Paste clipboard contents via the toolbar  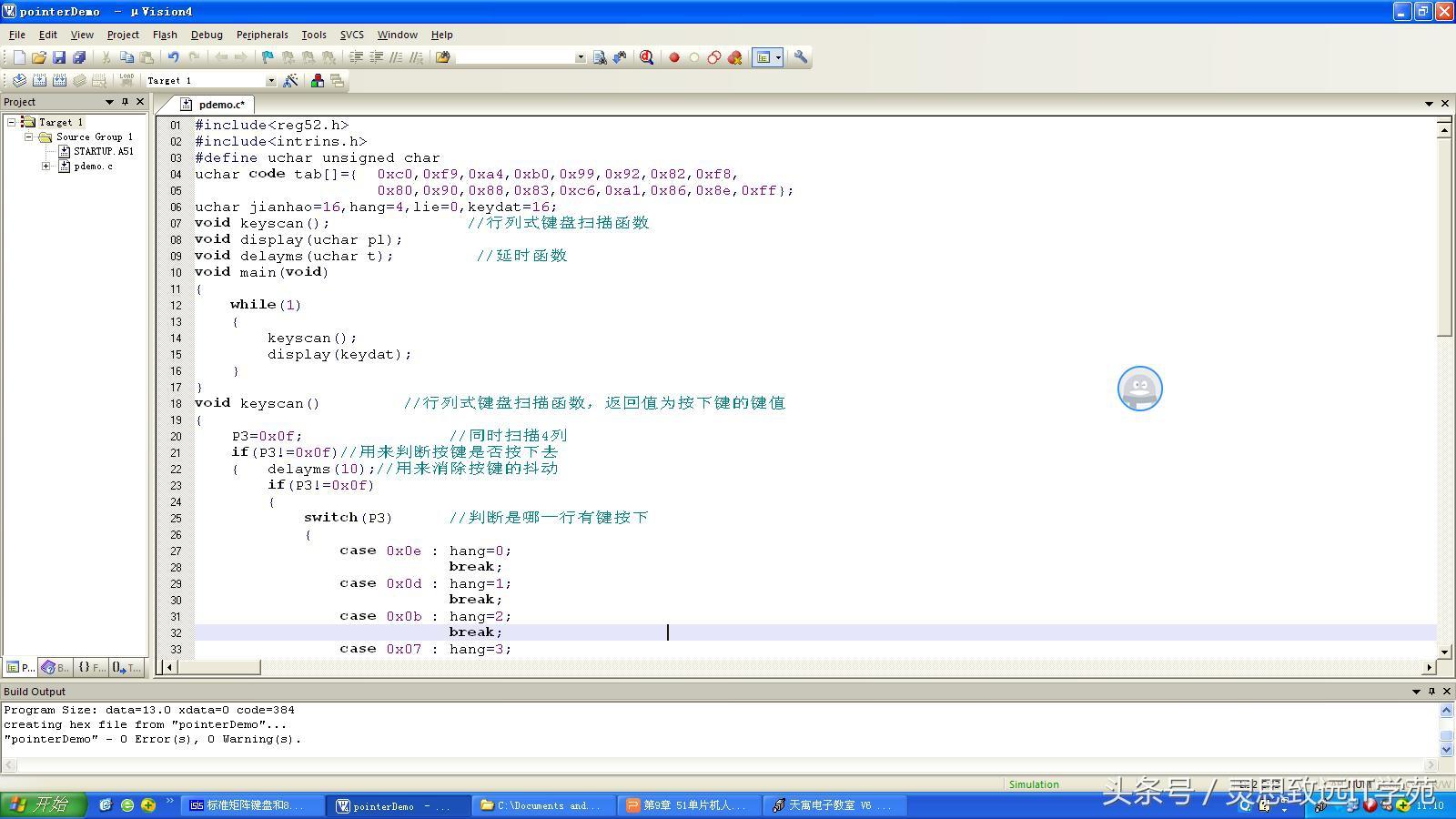tap(147, 57)
